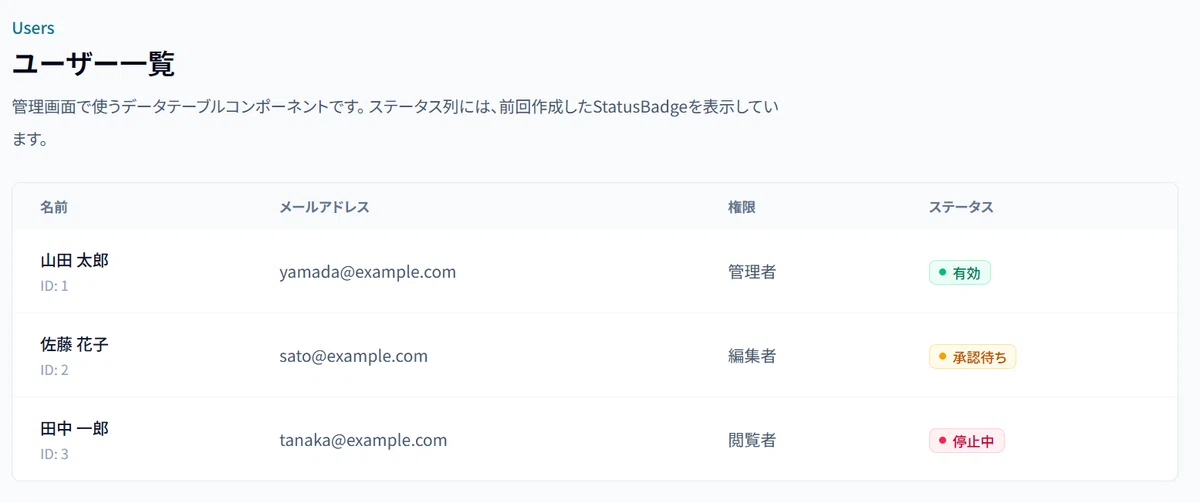Select user name 山田 太郎

click(74, 261)
